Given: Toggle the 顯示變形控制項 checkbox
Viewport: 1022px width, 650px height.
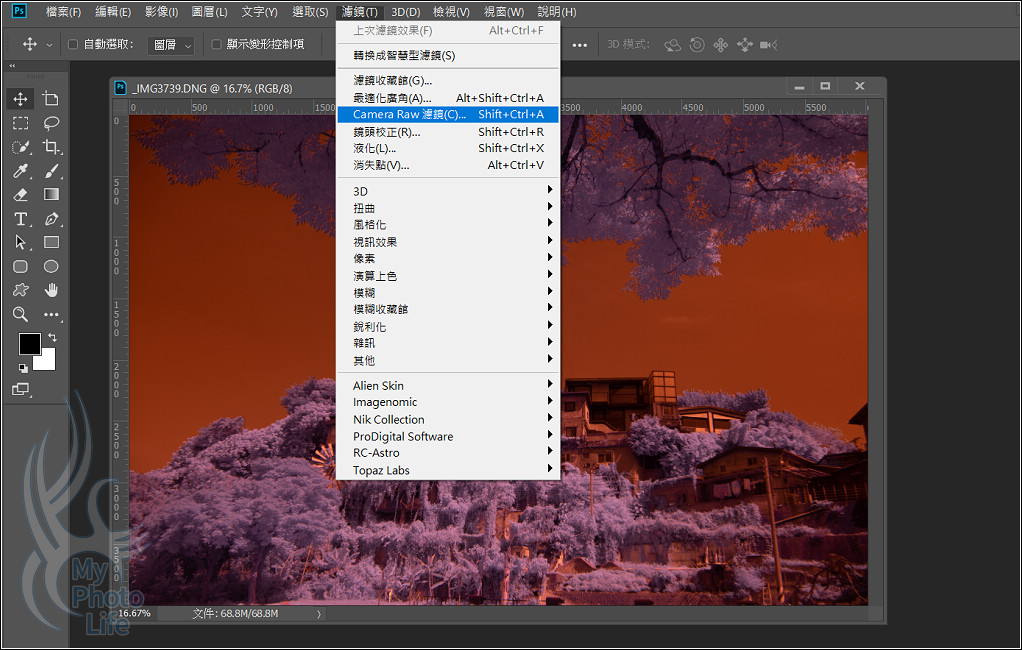Looking at the screenshot, I should click(x=217, y=44).
